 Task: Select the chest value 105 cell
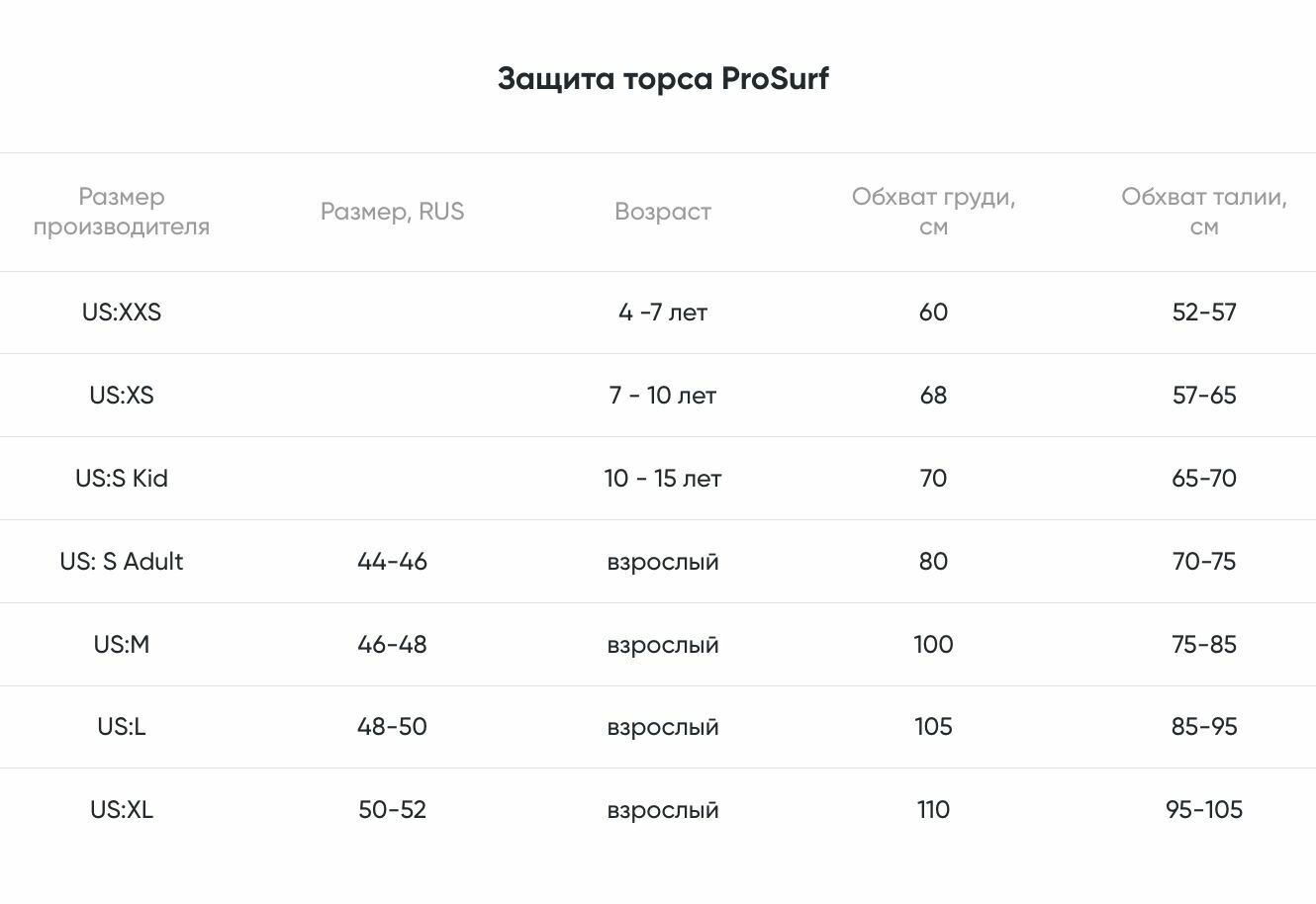tap(933, 727)
